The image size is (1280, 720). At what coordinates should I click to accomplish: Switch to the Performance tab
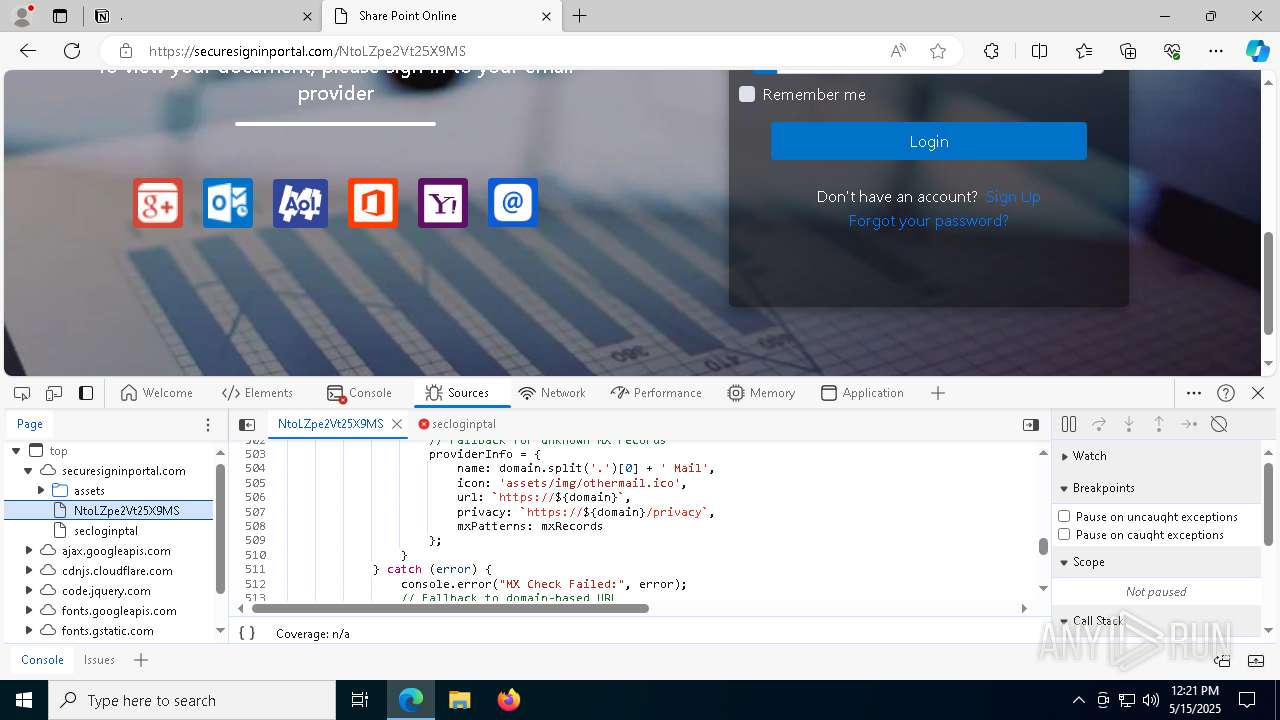point(656,393)
